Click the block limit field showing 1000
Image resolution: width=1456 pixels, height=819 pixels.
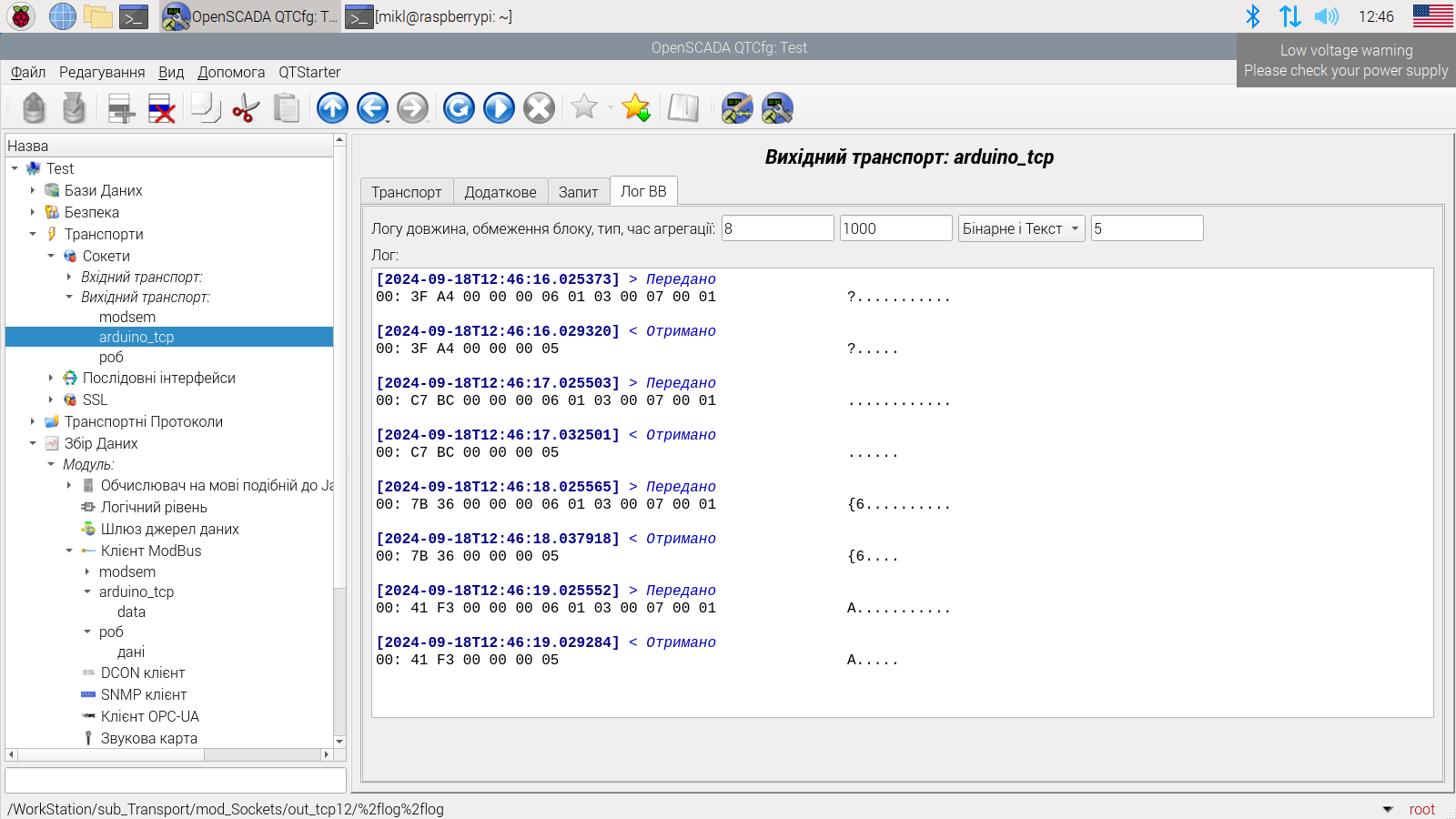click(895, 228)
